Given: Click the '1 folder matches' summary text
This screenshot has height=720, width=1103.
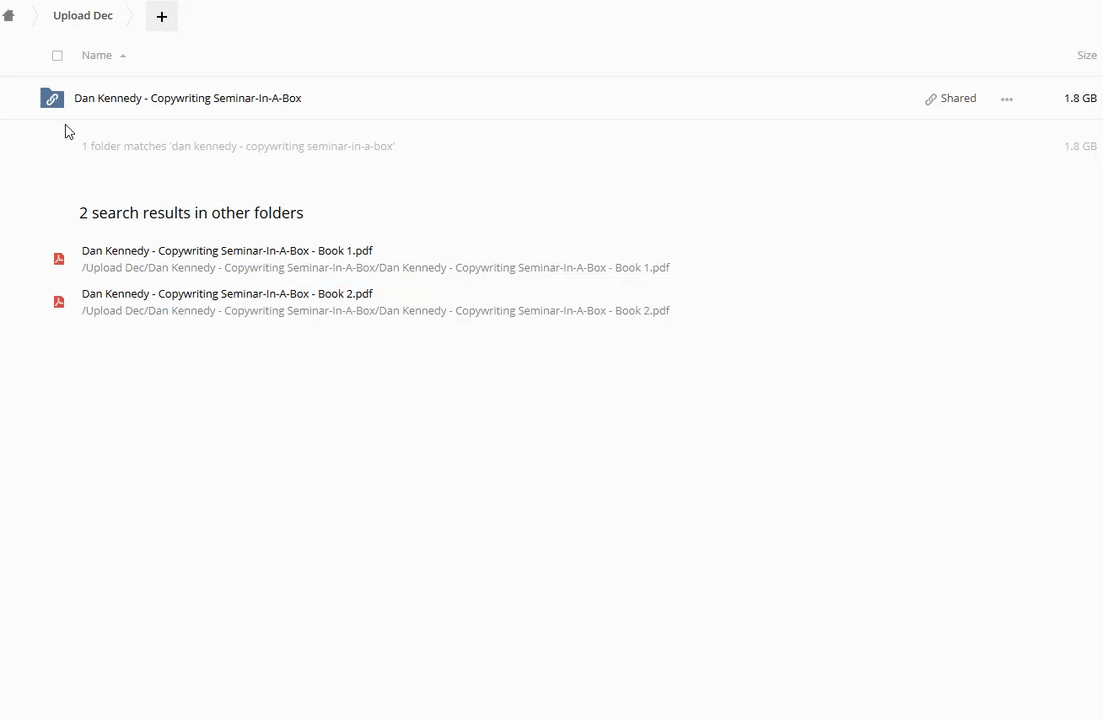Looking at the screenshot, I should (238, 146).
